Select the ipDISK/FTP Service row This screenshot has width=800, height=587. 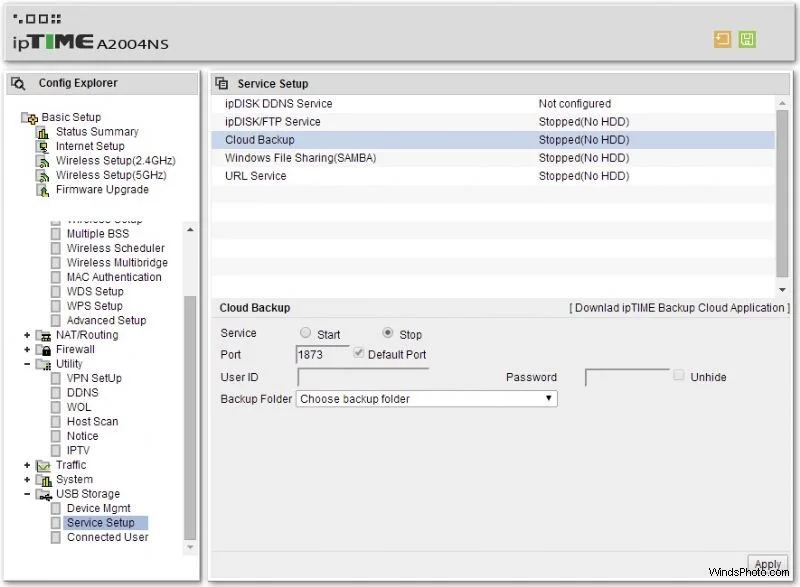(493, 122)
